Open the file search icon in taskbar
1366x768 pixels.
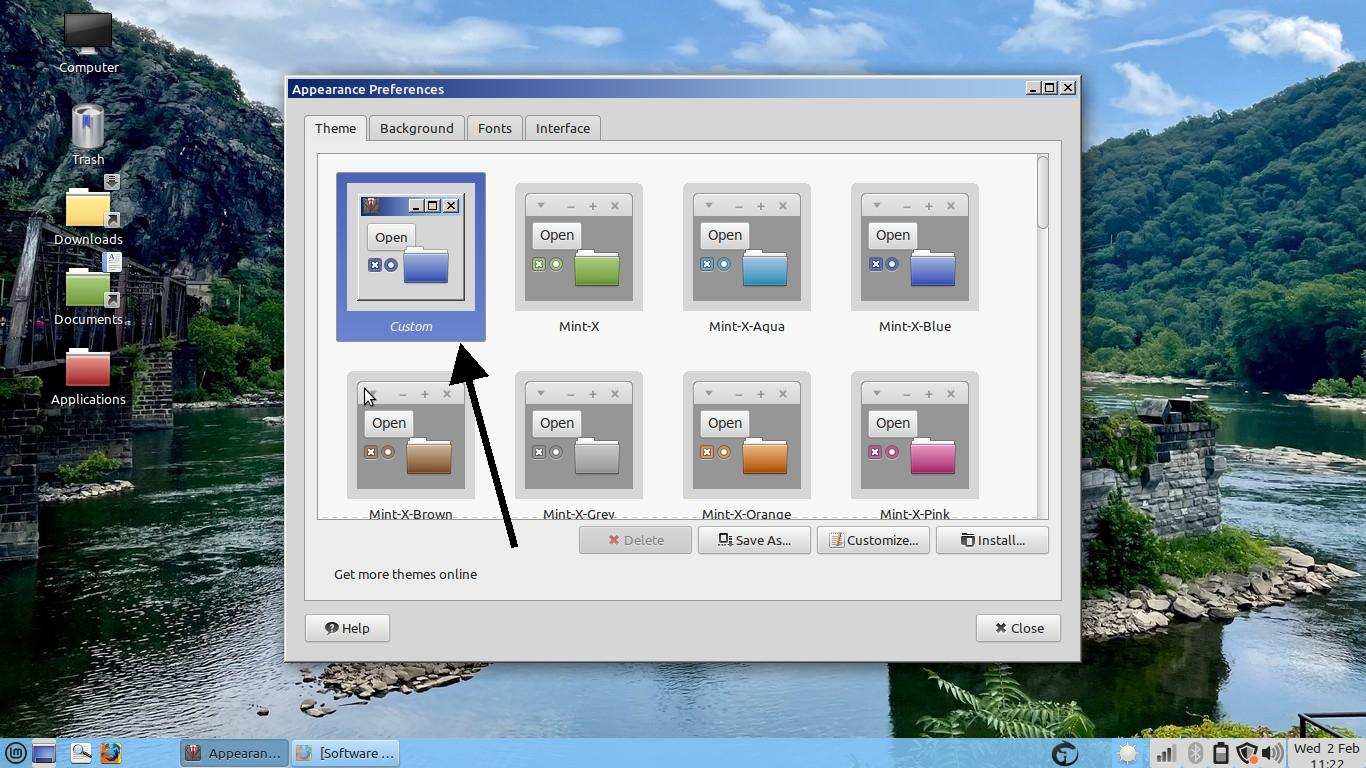click(x=80, y=753)
